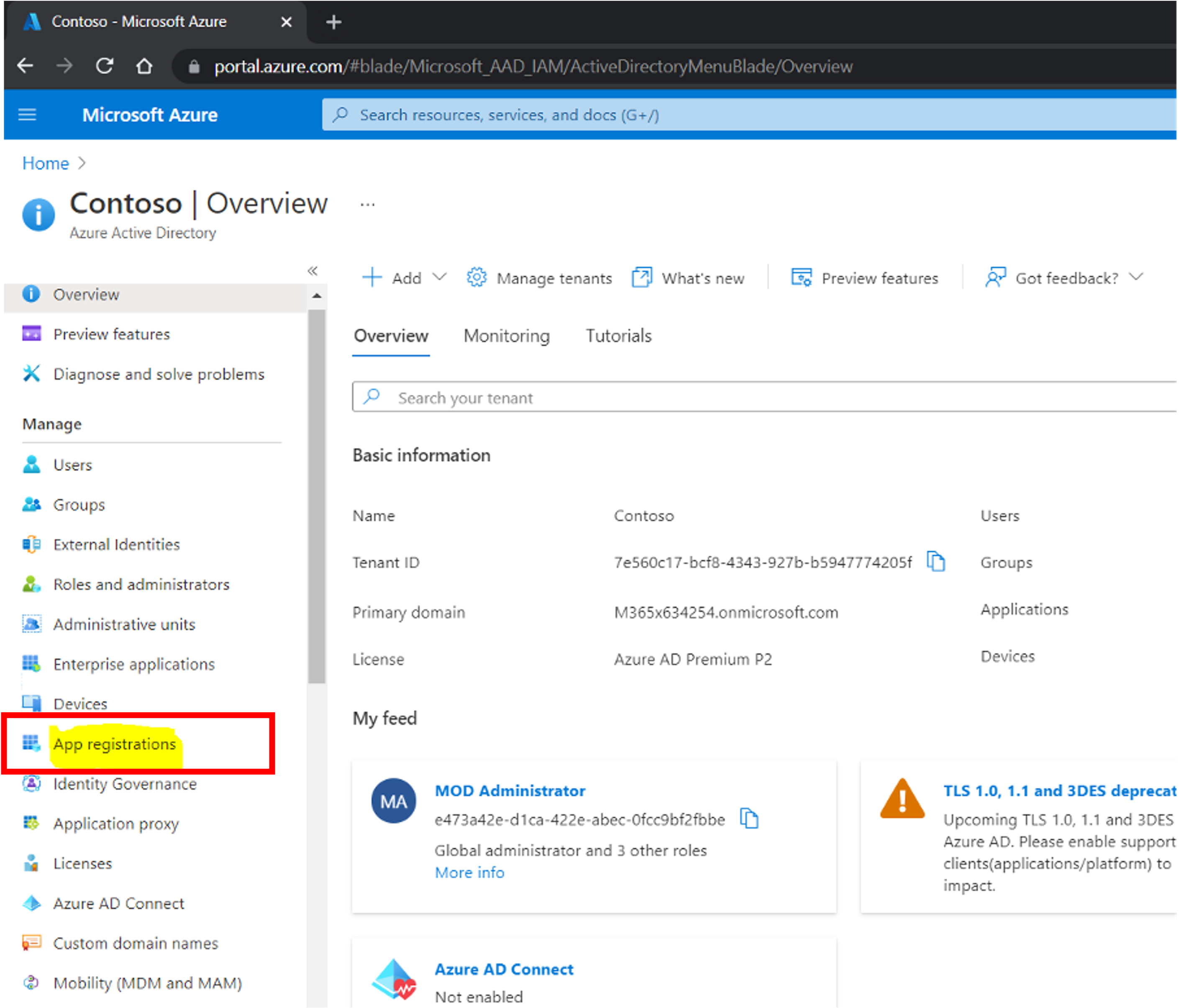Go to the Home breadcrumb link
The image size is (1179, 1008).
tap(46, 163)
